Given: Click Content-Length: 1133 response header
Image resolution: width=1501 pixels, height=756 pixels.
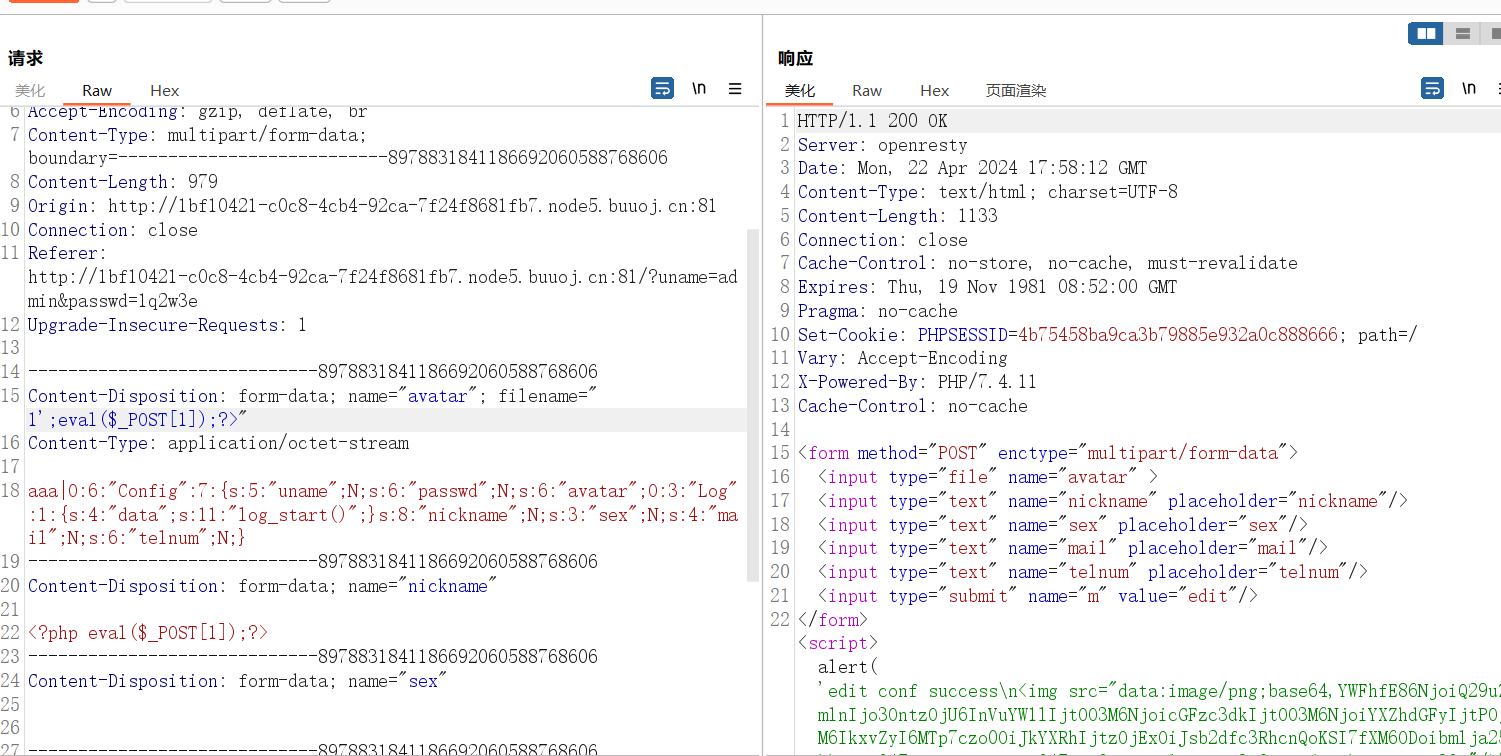Looking at the screenshot, I should coord(897,216).
